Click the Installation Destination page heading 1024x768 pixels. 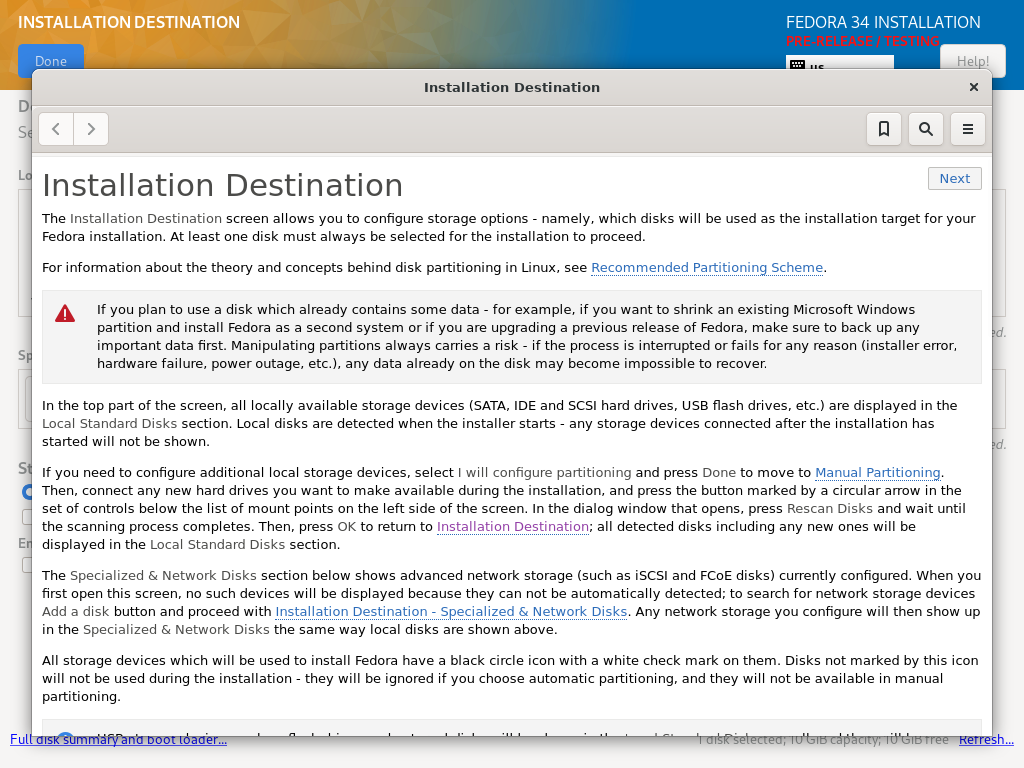click(x=223, y=185)
